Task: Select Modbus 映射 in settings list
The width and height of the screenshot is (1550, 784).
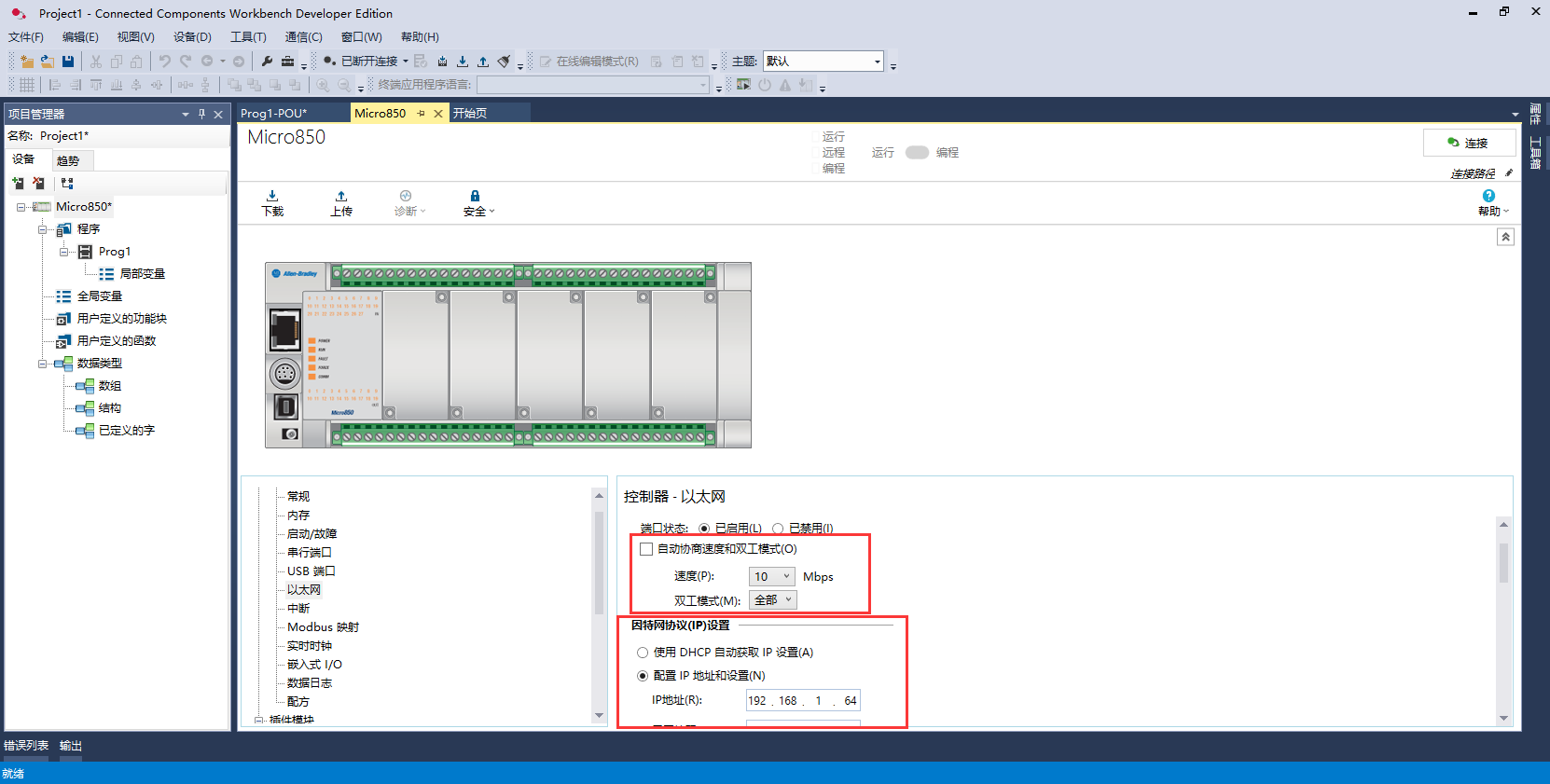Action: (323, 627)
